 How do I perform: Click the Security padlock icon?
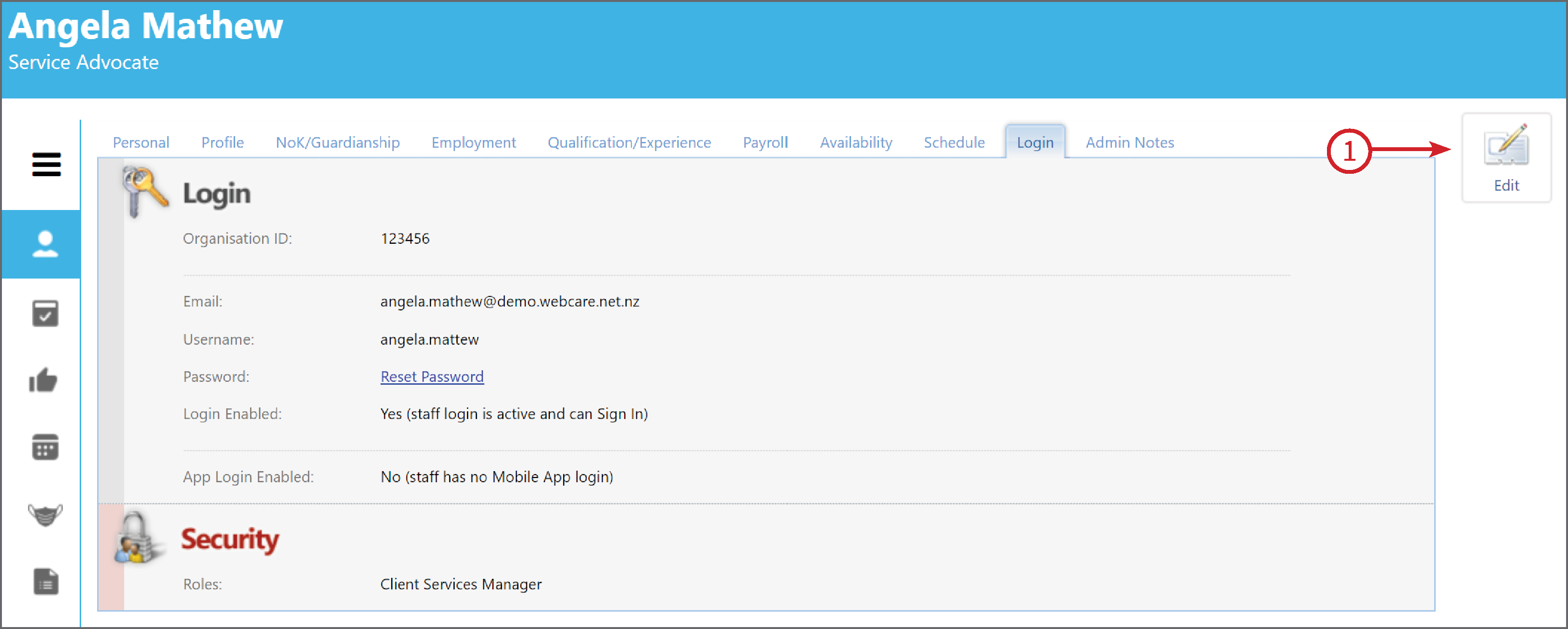point(138,538)
